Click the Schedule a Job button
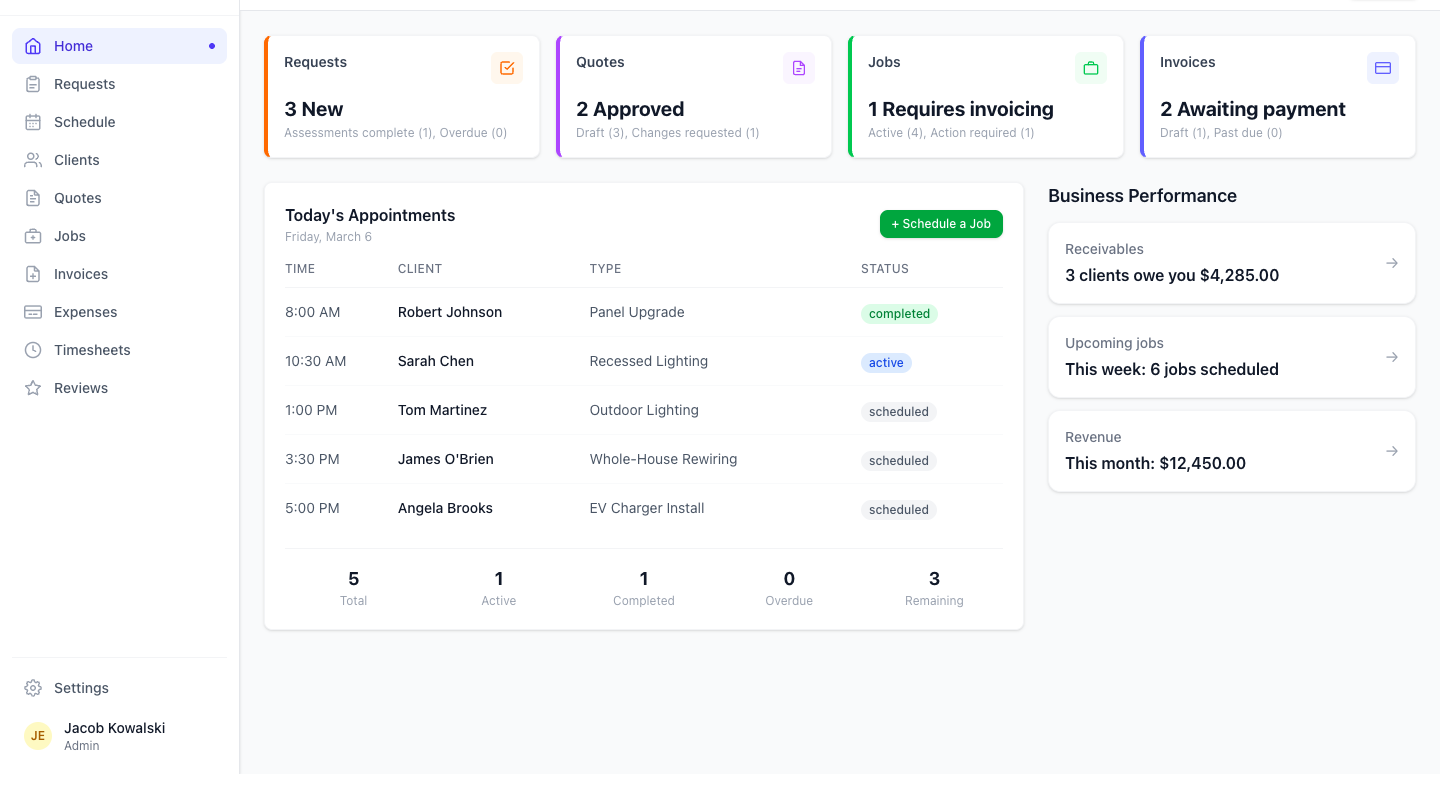Image resolution: width=1440 pixels, height=810 pixels. (941, 224)
